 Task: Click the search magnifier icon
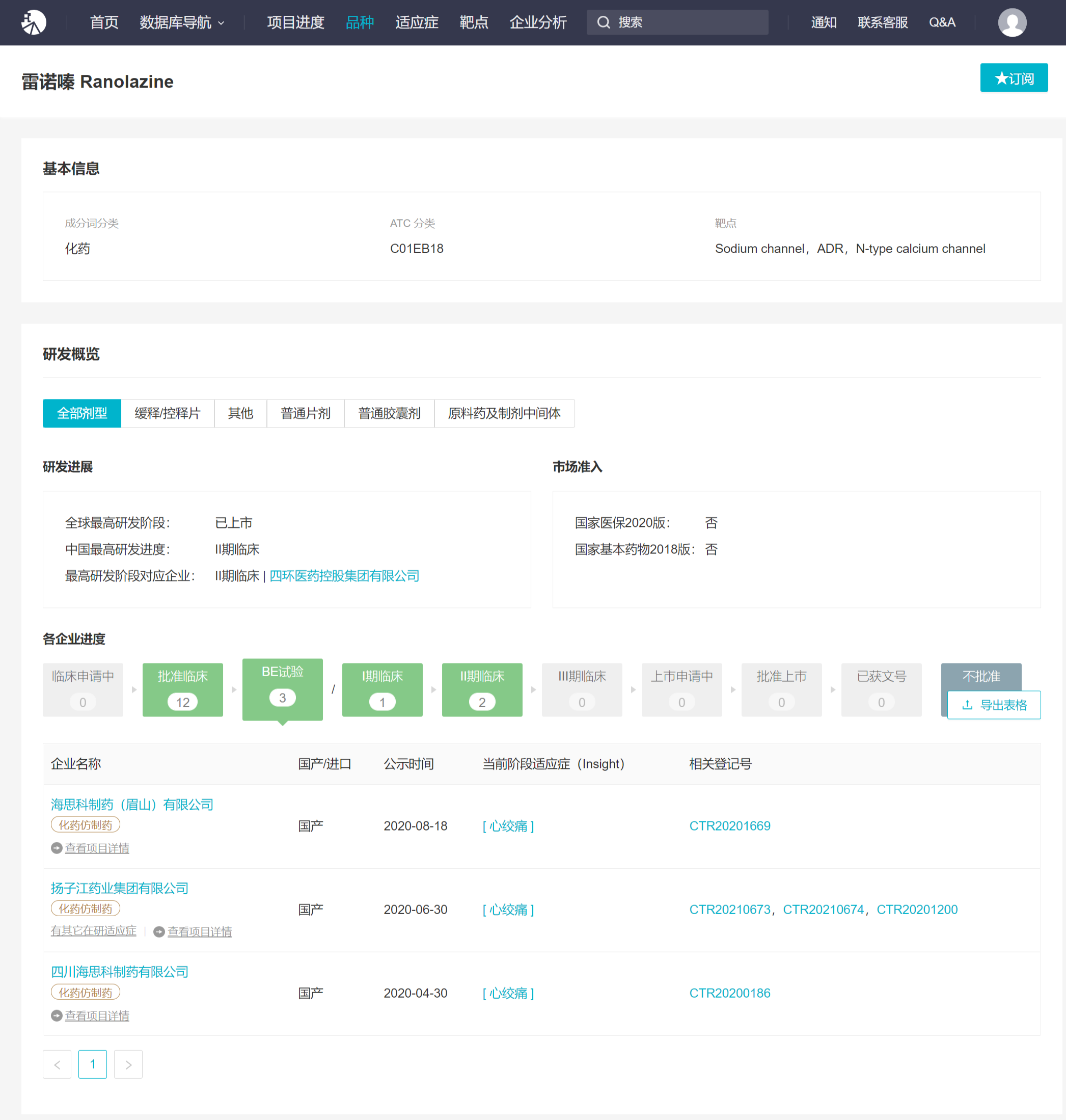(604, 22)
